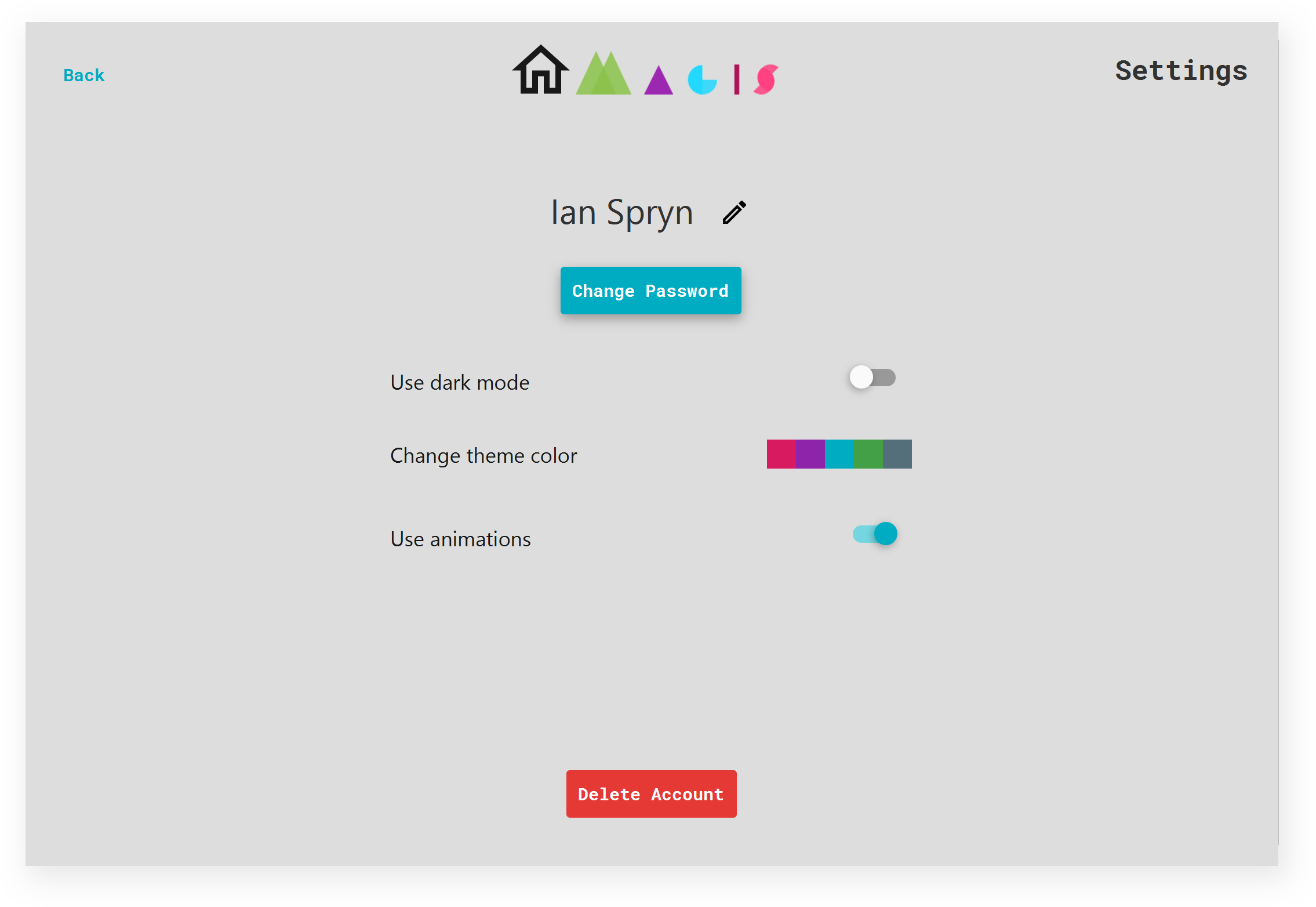Click the house home icon
This screenshot has height=907, width=1316.
point(540,70)
